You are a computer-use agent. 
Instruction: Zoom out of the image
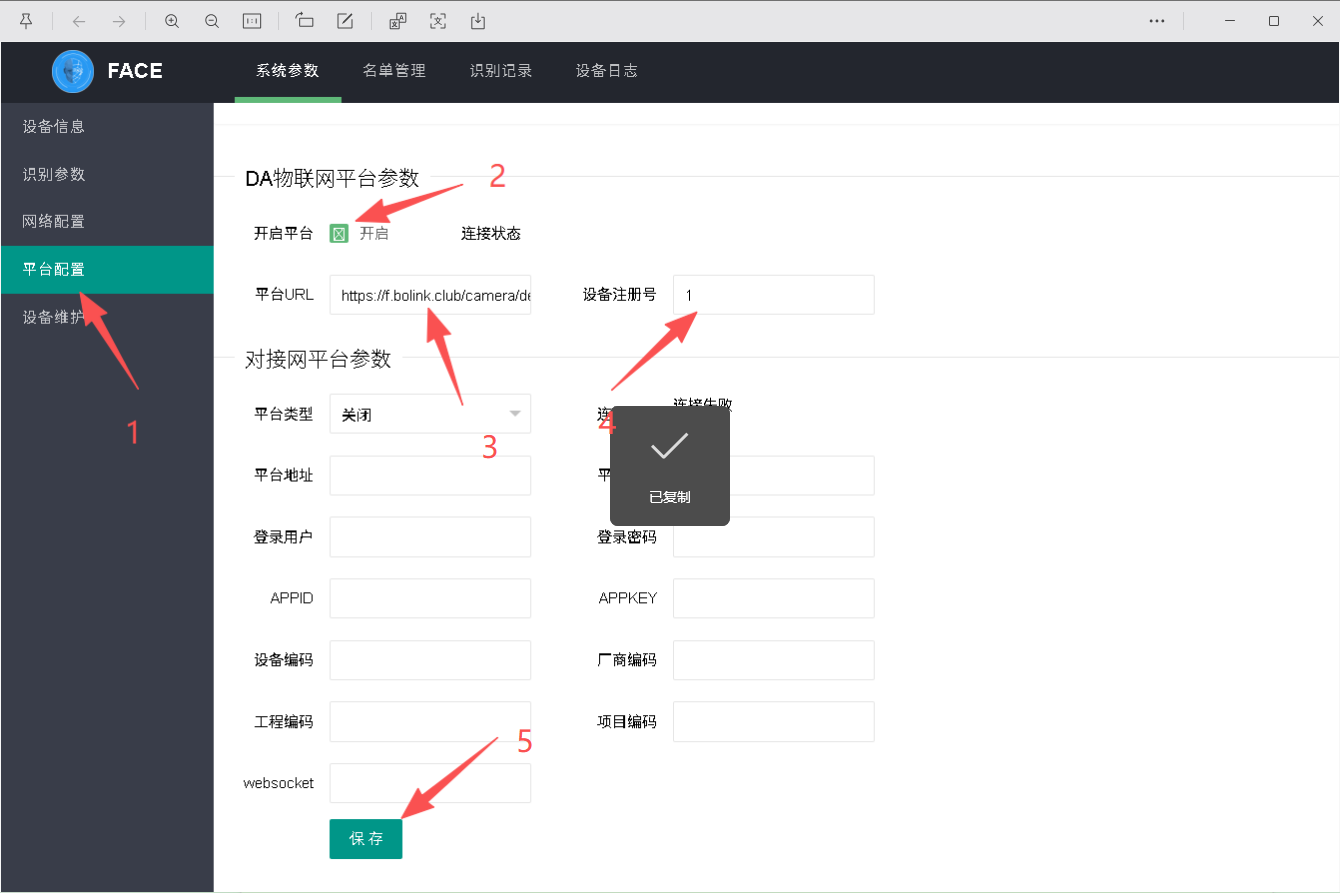click(212, 21)
